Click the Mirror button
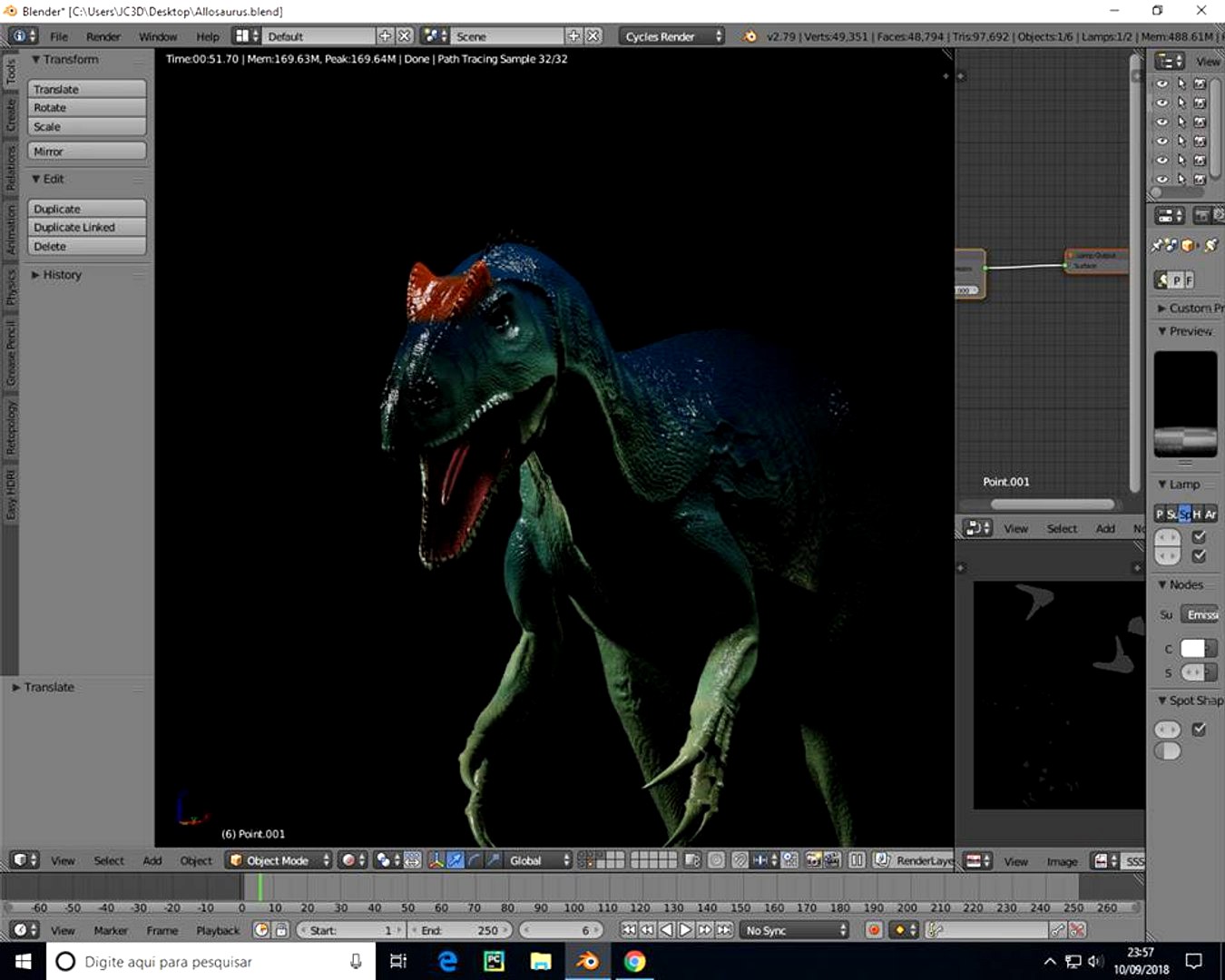Screen dimensions: 1225x980 pos(87,152)
